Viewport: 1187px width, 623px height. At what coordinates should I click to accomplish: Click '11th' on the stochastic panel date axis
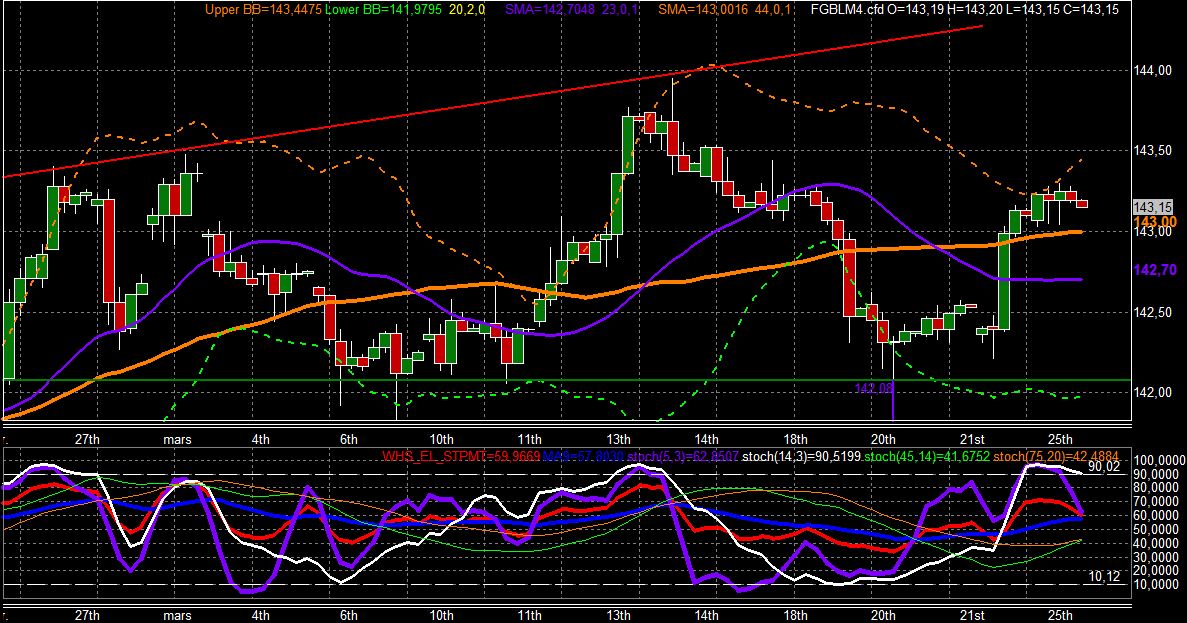pos(529,615)
